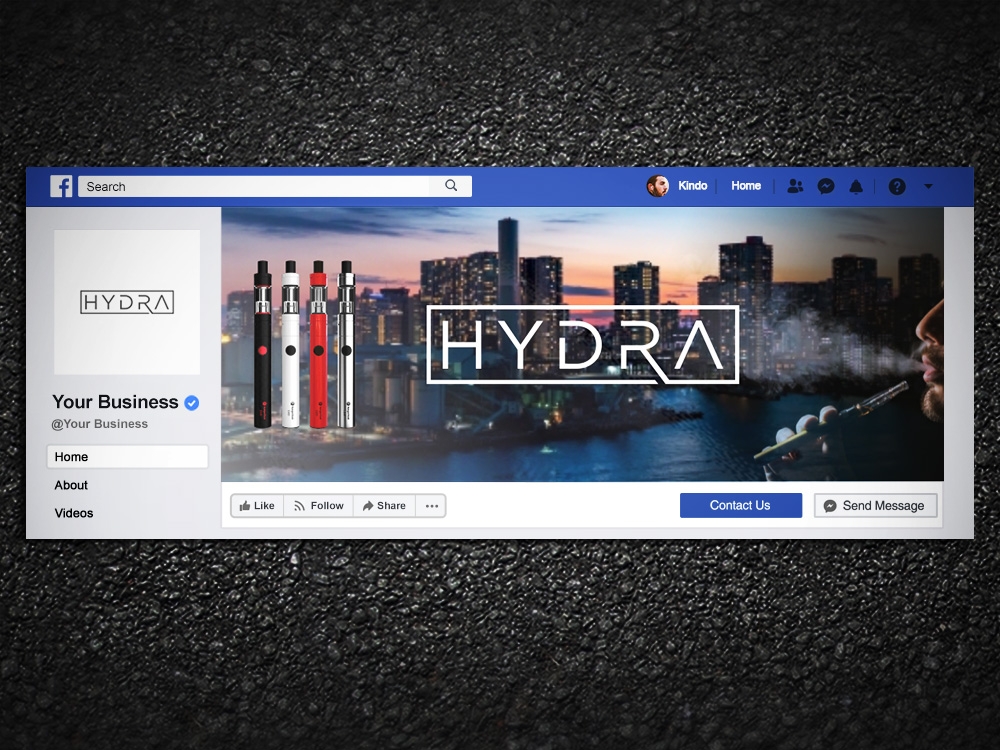Viewport: 1000px width, 750px height.
Task: Open friend requests icon in top bar
Action: [x=796, y=186]
